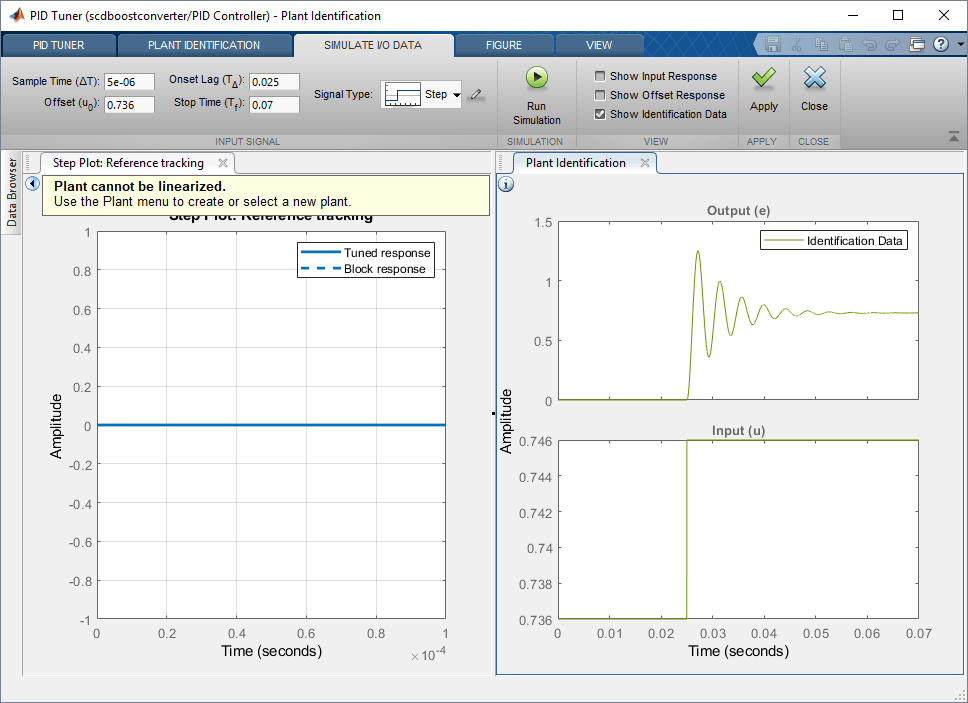Close the Step Plot: Reference tracking tab
Viewport: 968px width, 703px height.
tap(223, 163)
